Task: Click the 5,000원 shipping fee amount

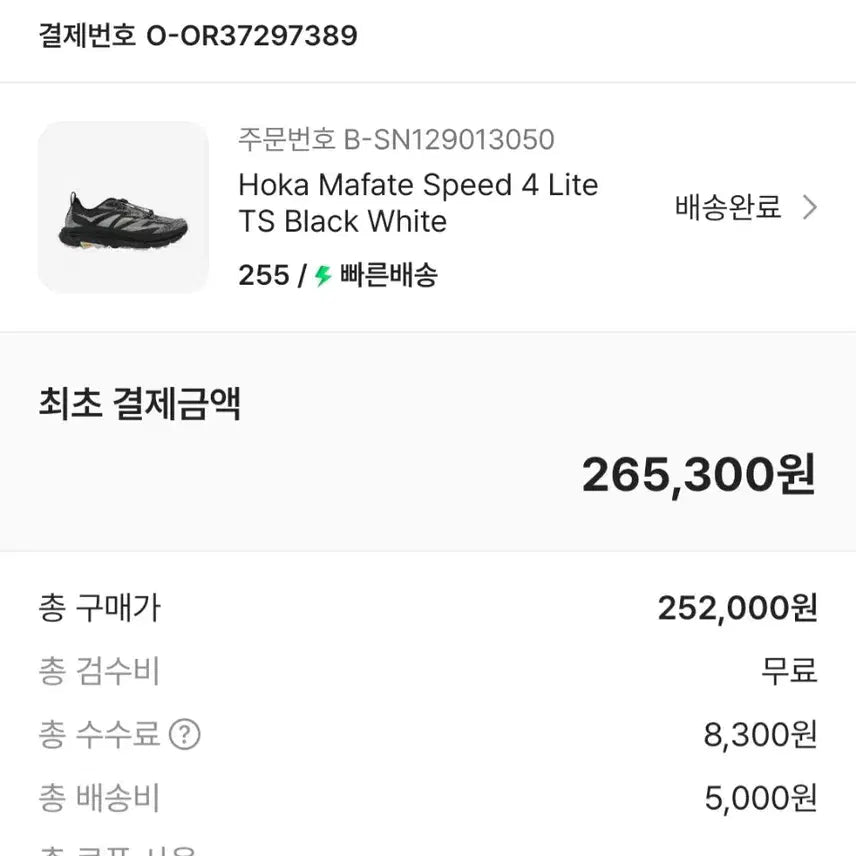Action: tap(762, 798)
